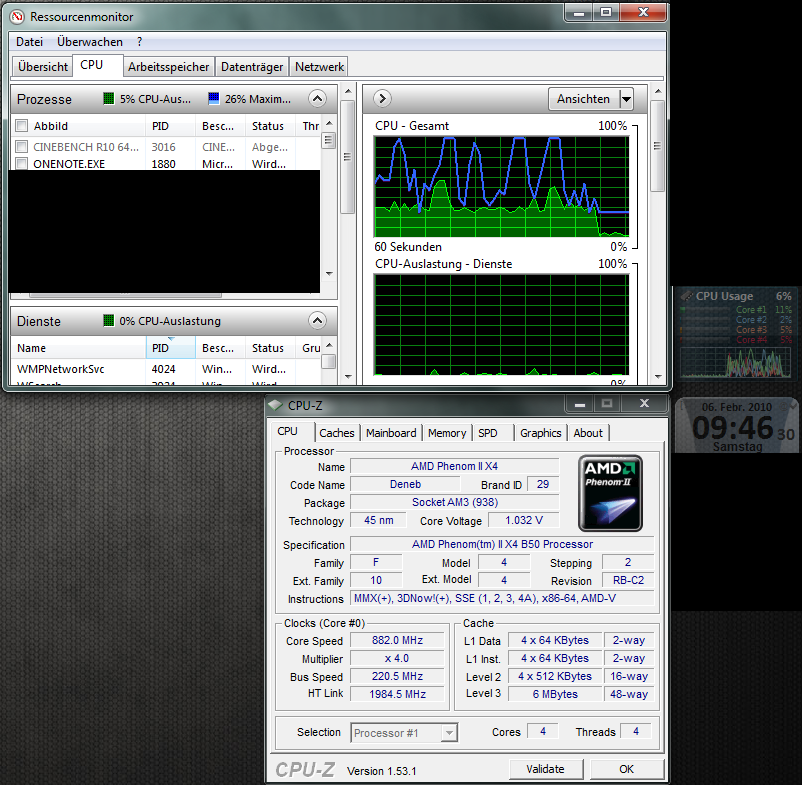Click the process list scroll-up arrow
Image resolution: width=802 pixels, height=785 pixels.
pyautogui.click(x=329, y=123)
